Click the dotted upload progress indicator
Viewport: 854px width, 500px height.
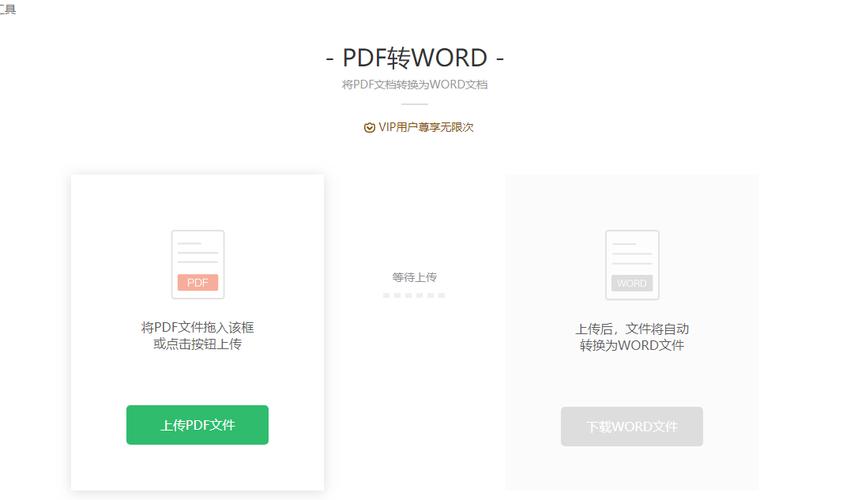414,295
